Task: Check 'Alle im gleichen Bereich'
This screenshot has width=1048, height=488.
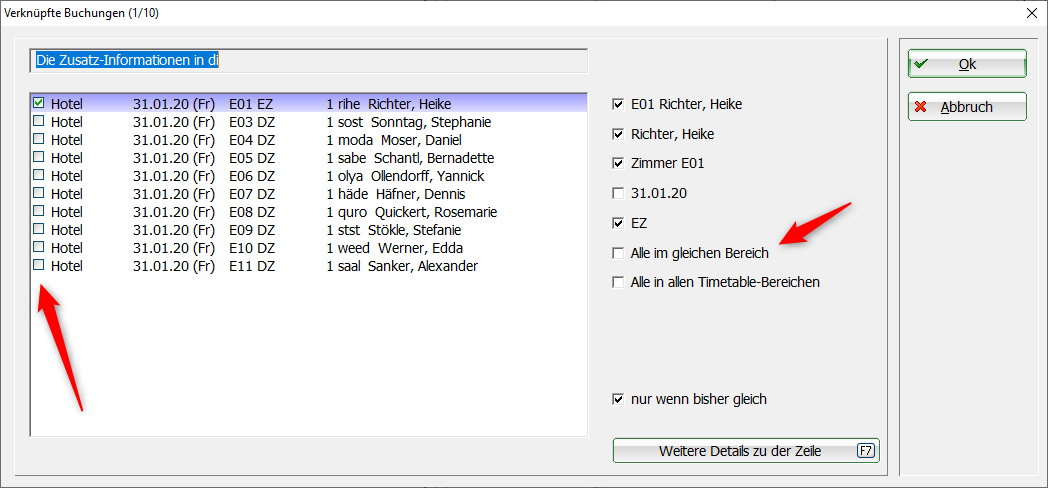Action: pyautogui.click(x=618, y=253)
